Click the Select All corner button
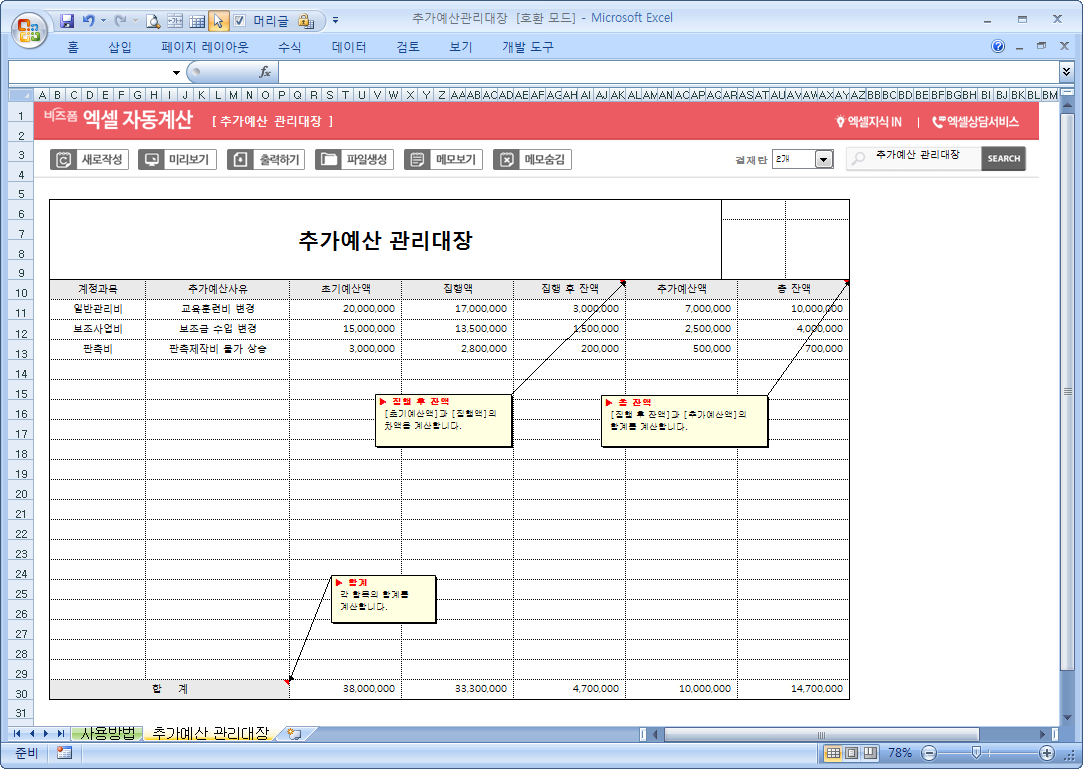Screen dimensions: 1083x769 tap(21, 95)
